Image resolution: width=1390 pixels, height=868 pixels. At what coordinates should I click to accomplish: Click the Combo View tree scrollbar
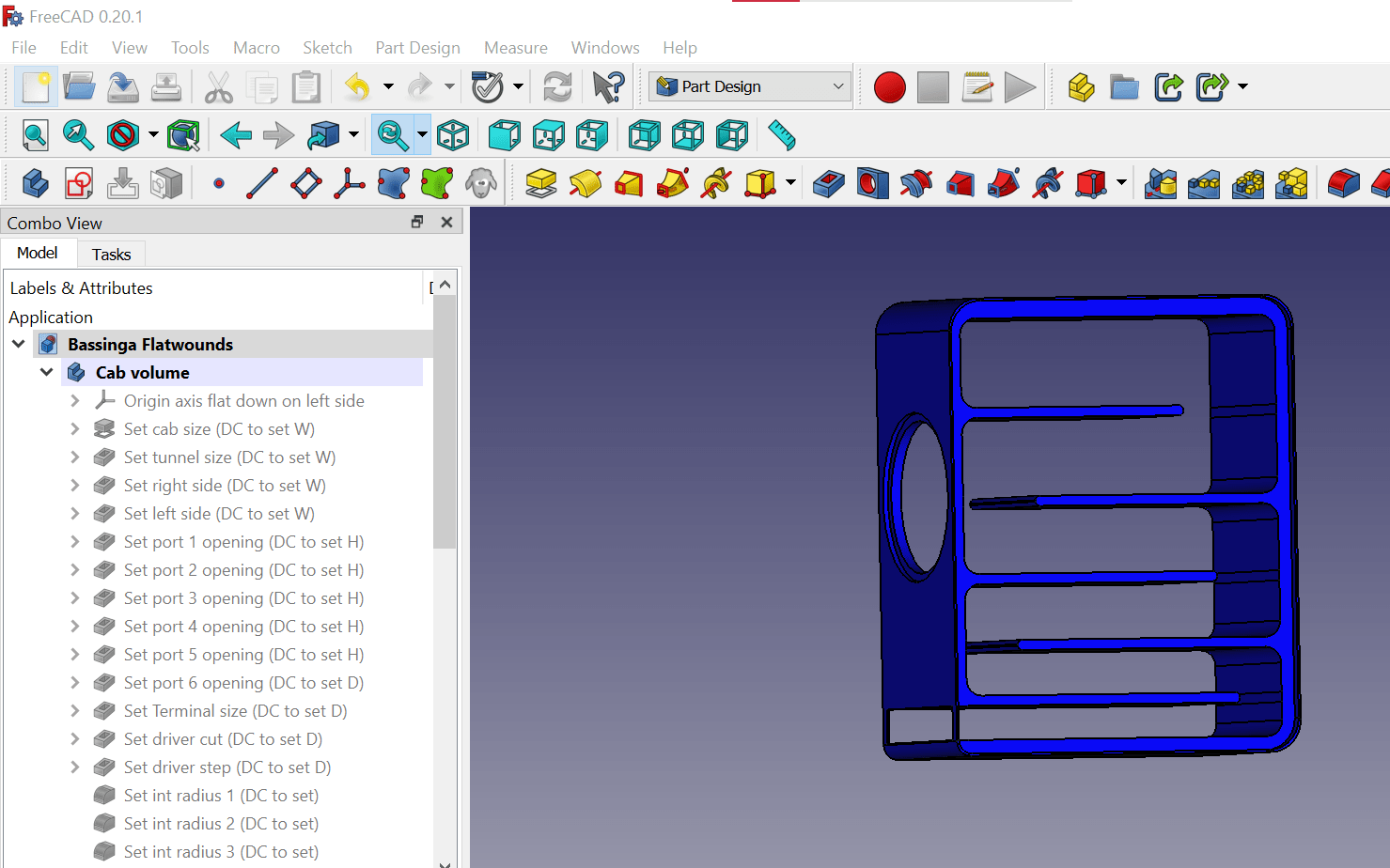tap(445, 421)
